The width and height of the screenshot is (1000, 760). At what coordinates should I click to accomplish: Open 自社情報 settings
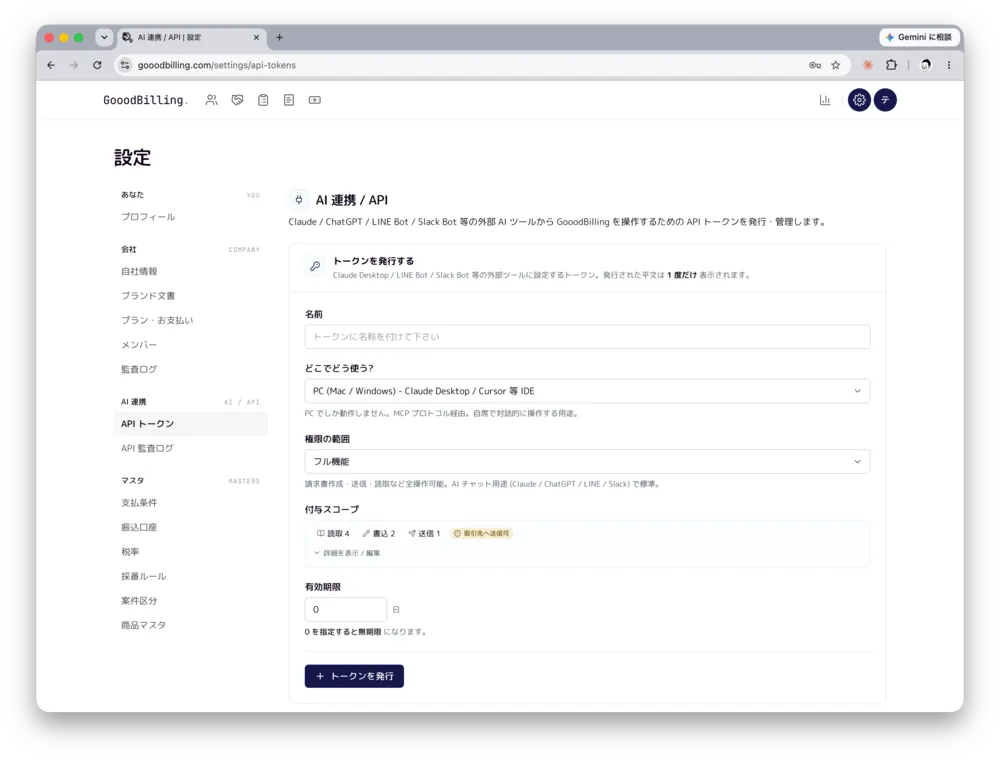[139, 271]
